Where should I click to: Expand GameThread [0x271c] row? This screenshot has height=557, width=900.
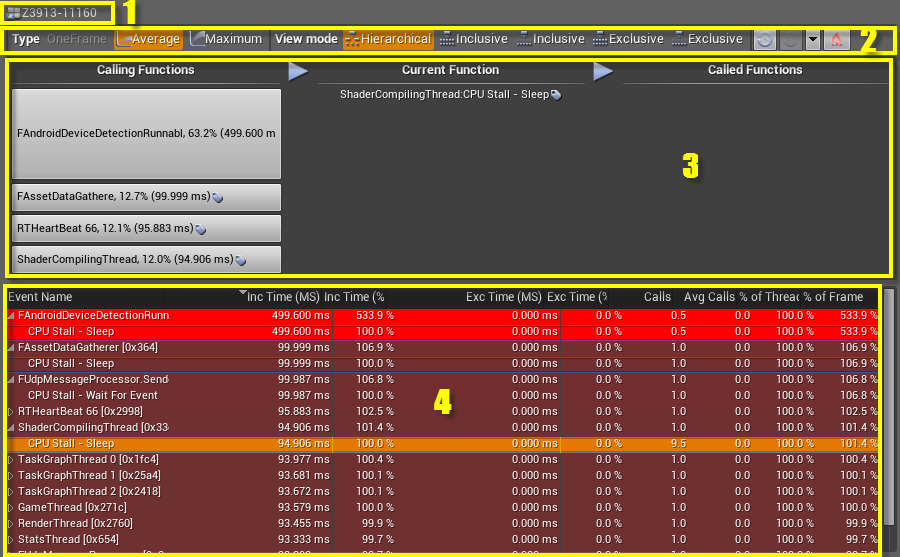click(x=11, y=508)
